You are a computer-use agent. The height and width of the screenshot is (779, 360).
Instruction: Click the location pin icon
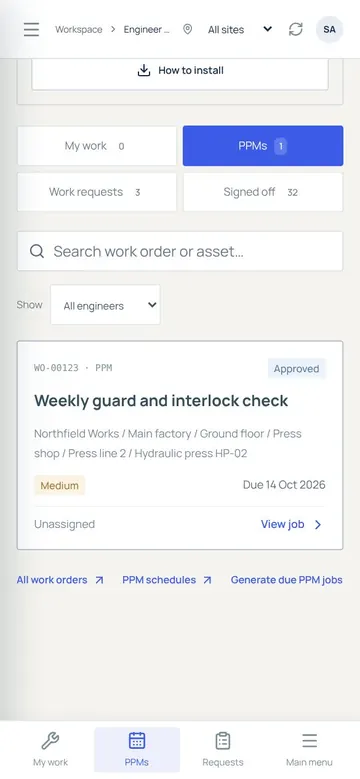[187, 29]
